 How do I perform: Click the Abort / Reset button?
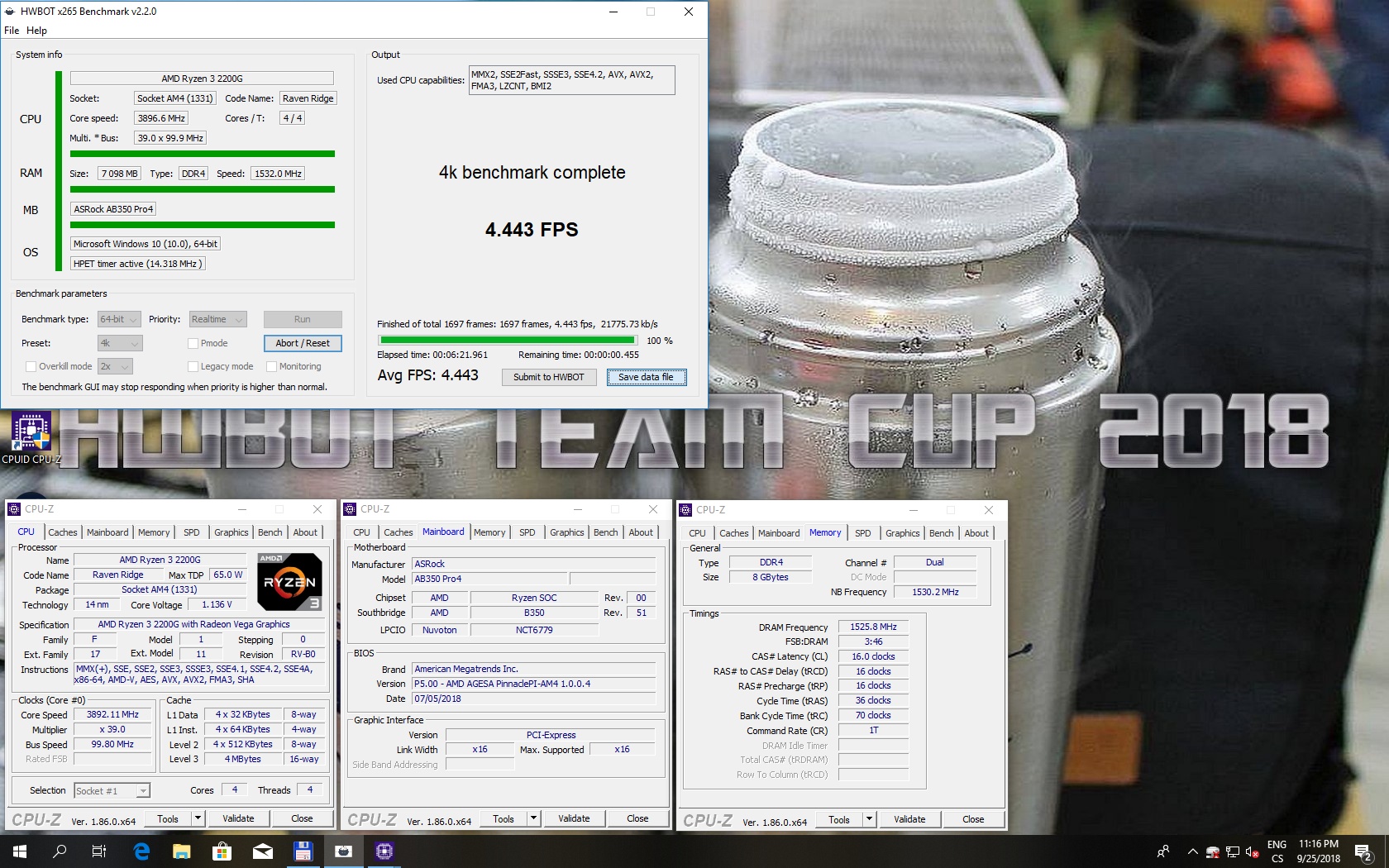click(x=303, y=343)
